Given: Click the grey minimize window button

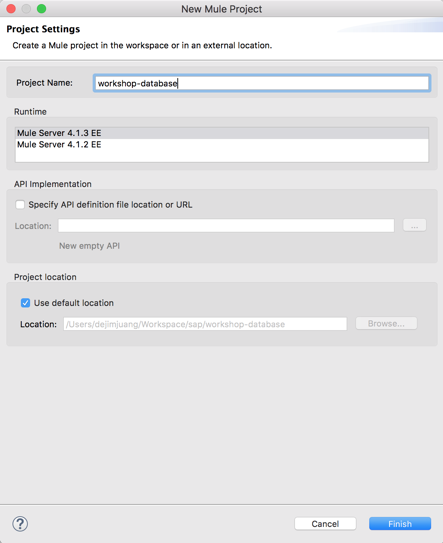Looking at the screenshot, I should click(x=26, y=9).
